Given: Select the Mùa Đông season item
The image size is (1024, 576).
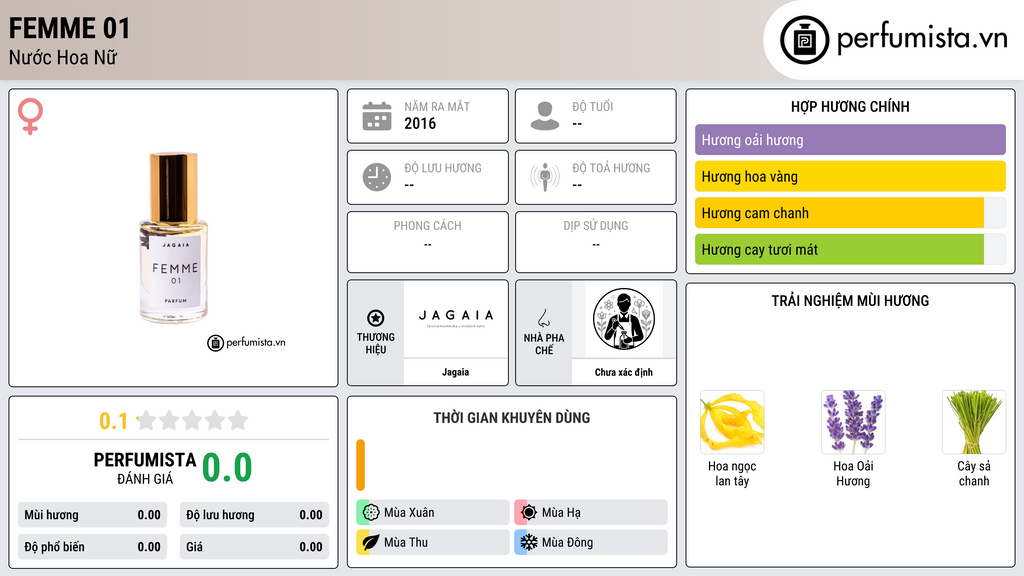Looking at the screenshot, I should click(591, 542).
